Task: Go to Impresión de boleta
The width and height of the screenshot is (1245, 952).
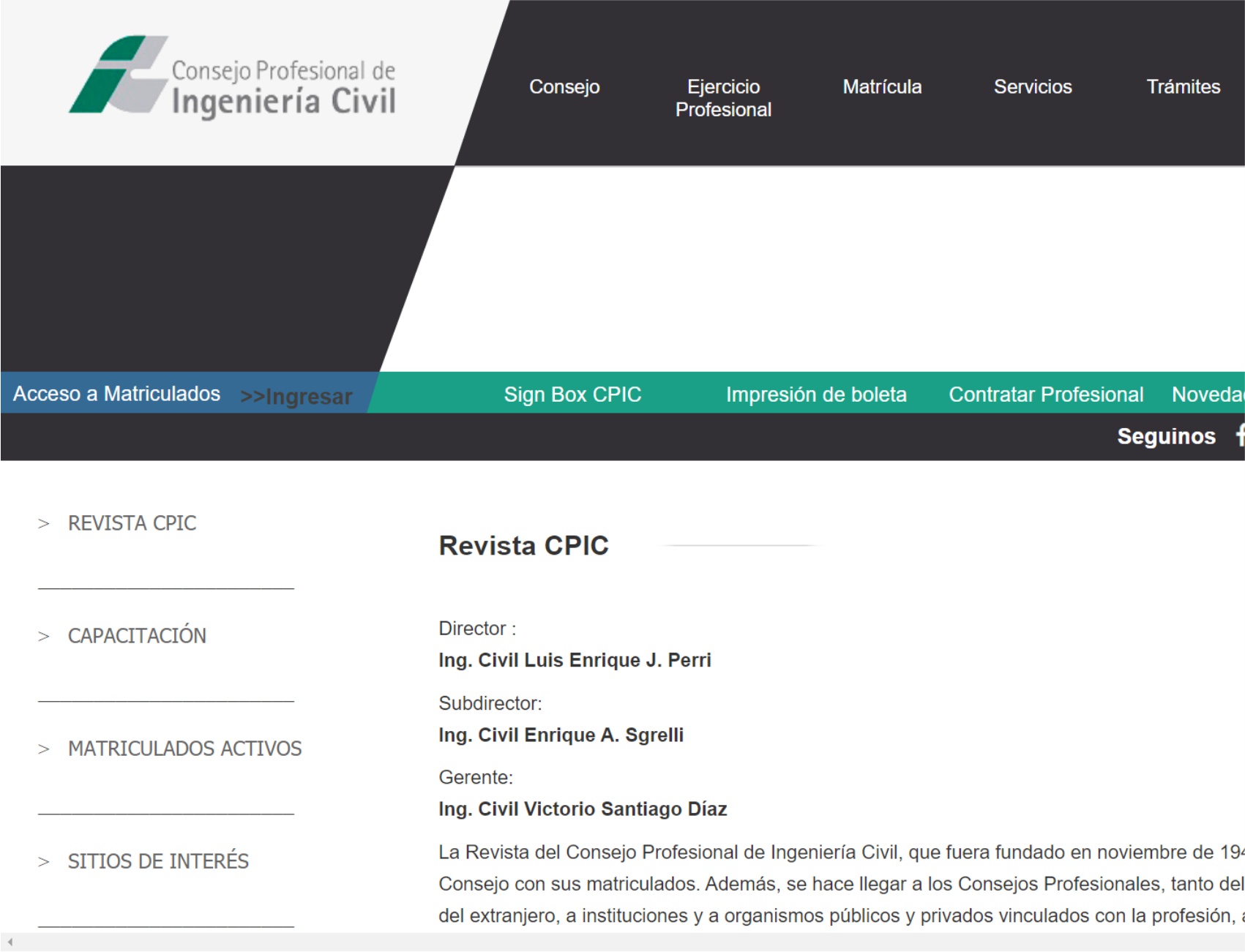Action: tap(816, 394)
